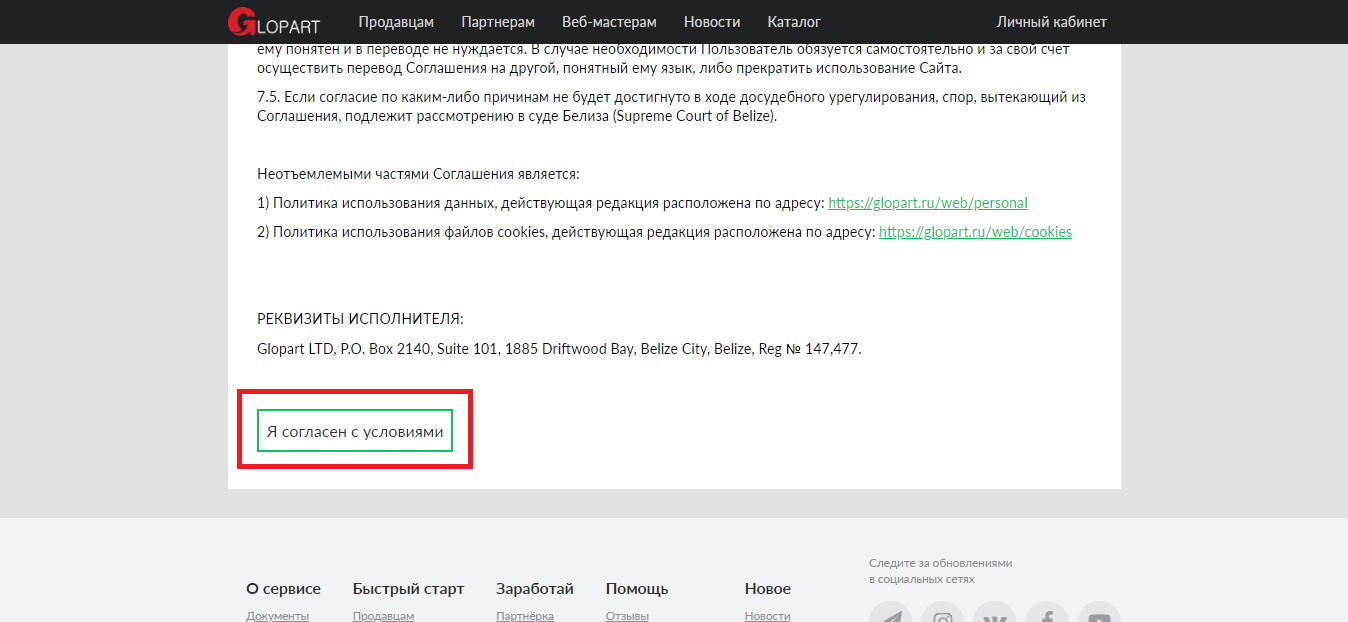
Task: Visit the Отзывы footer link
Action: pos(627,616)
